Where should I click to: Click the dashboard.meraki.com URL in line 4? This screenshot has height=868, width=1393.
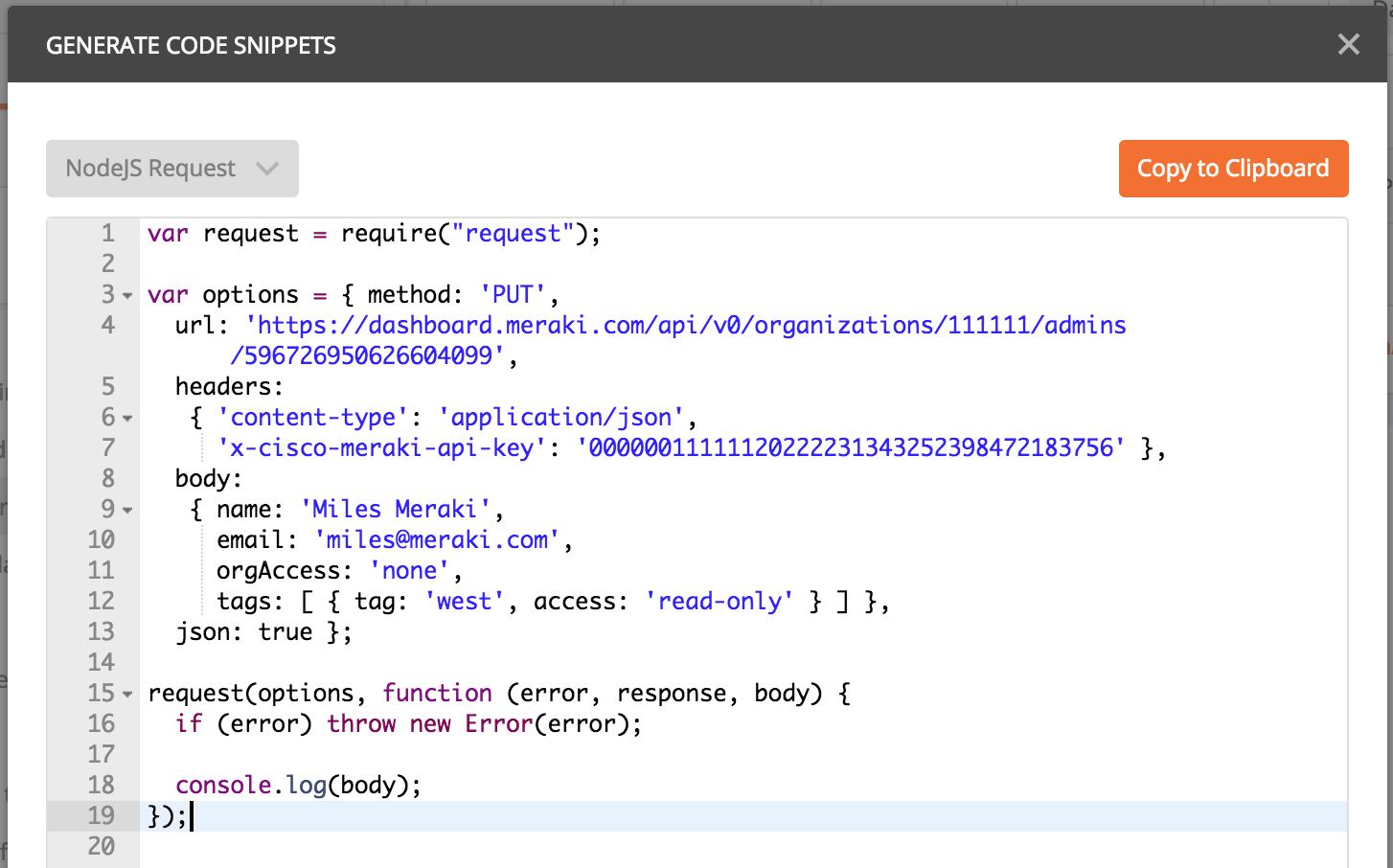pyautogui.click(x=686, y=325)
